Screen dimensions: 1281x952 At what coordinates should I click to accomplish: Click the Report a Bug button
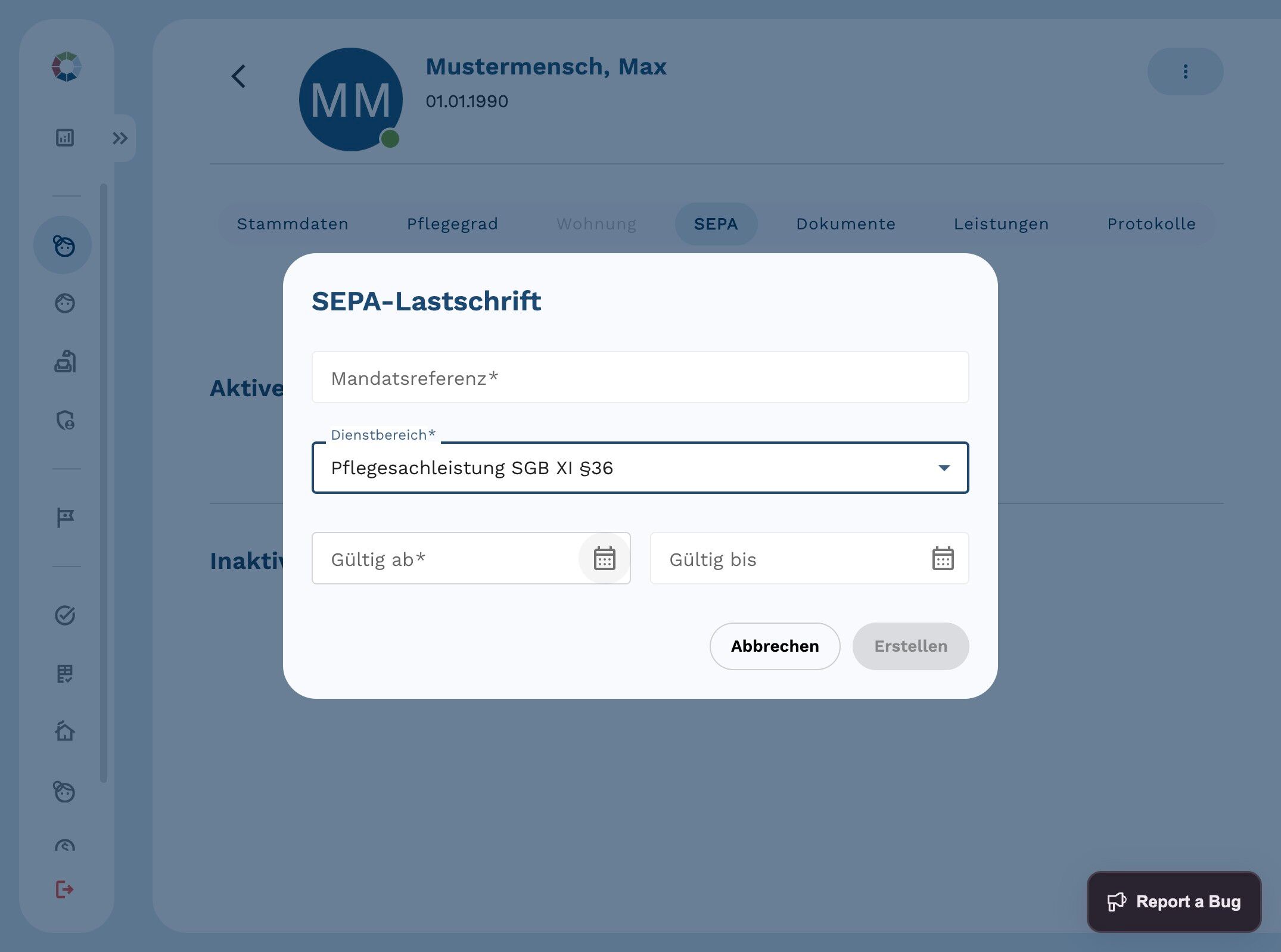click(x=1174, y=902)
